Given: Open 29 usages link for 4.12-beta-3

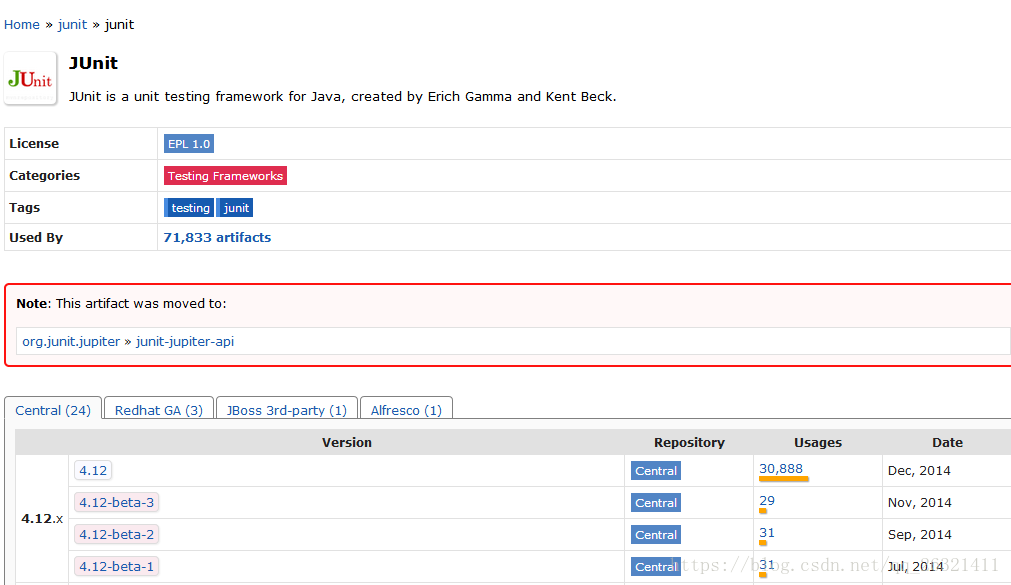Looking at the screenshot, I should click(767, 501).
